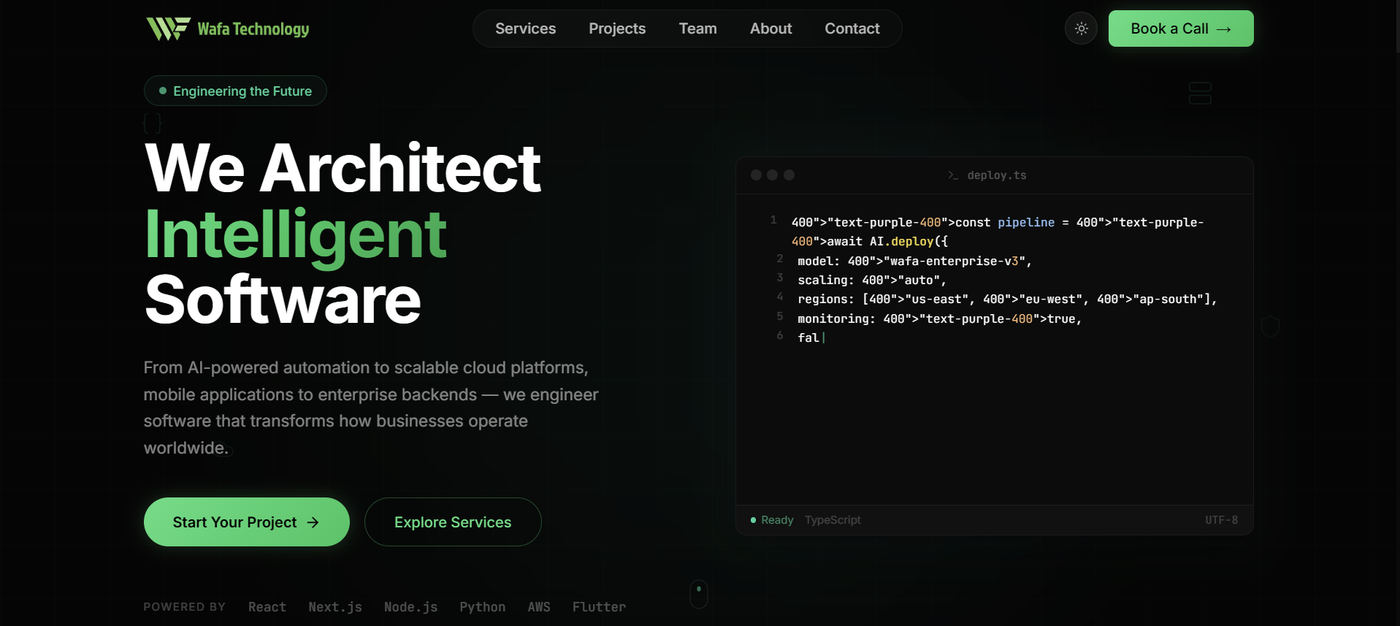Click the Python technology label
Screen dimensions: 1400x626
pyautogui.click(x=482, y=607)
